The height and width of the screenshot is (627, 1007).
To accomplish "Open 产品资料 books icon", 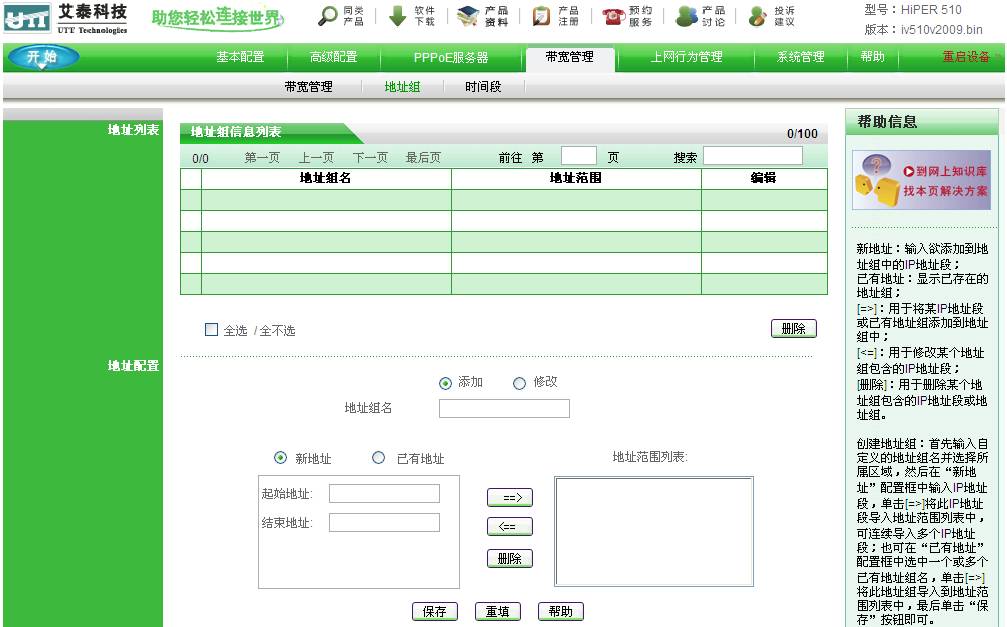I will (x=468, y=16).
